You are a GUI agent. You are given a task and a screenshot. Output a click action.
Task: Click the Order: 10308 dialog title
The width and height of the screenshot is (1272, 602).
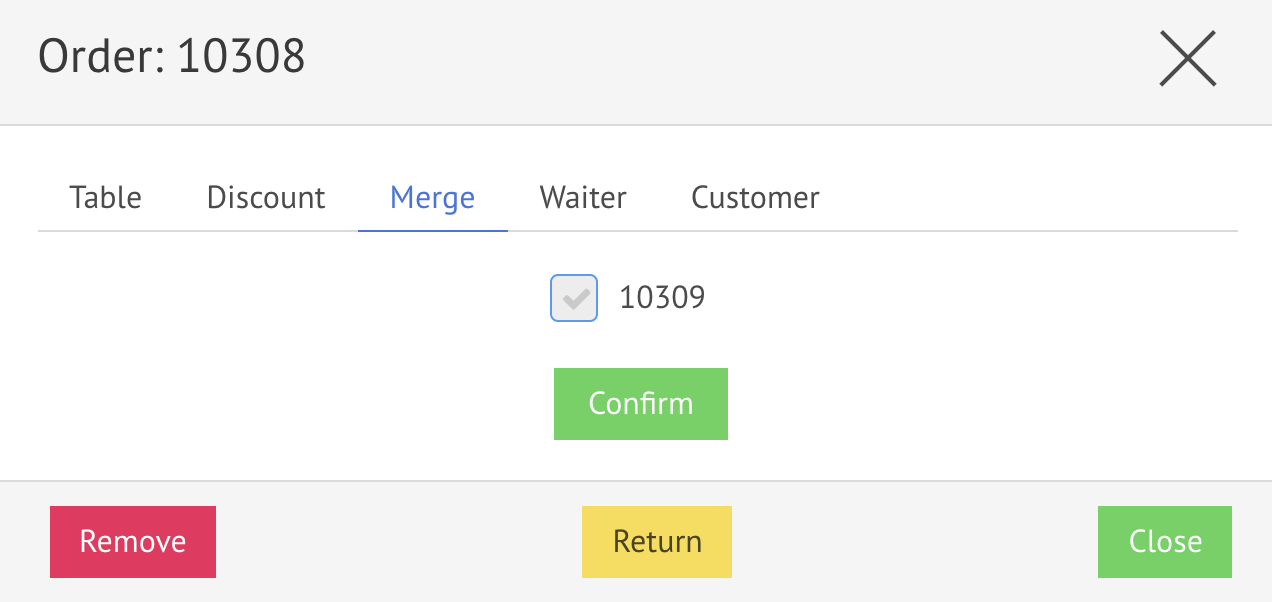coord(171,57)
